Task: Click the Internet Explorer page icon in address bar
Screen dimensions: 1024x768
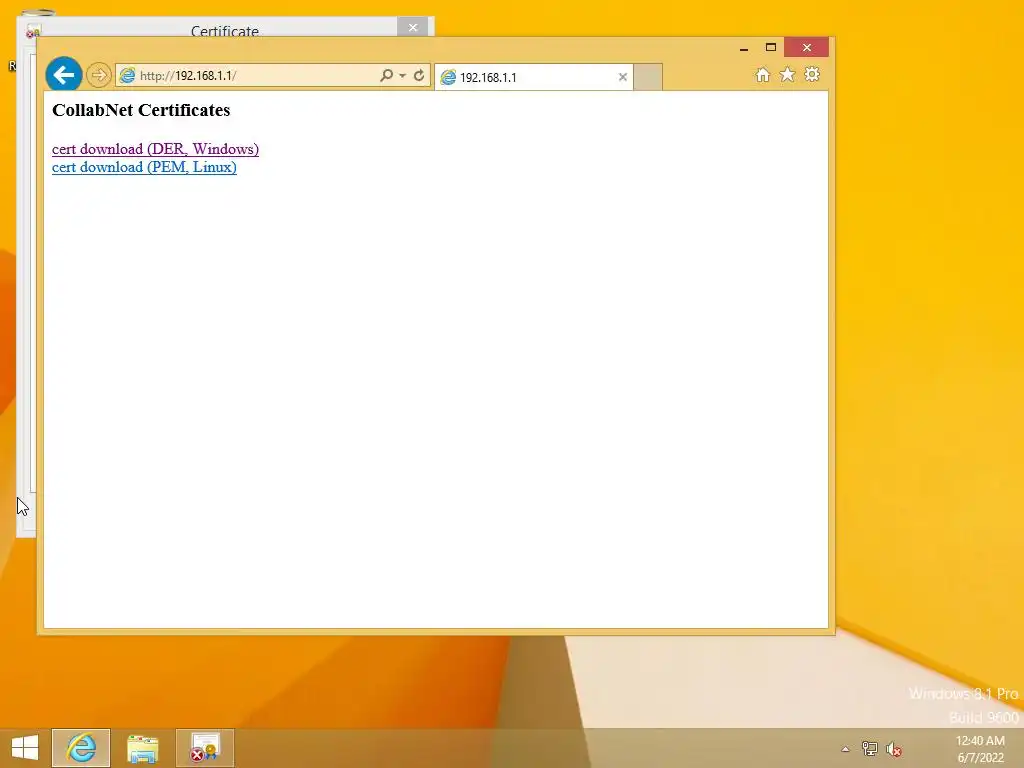Action: pos(127,76)
